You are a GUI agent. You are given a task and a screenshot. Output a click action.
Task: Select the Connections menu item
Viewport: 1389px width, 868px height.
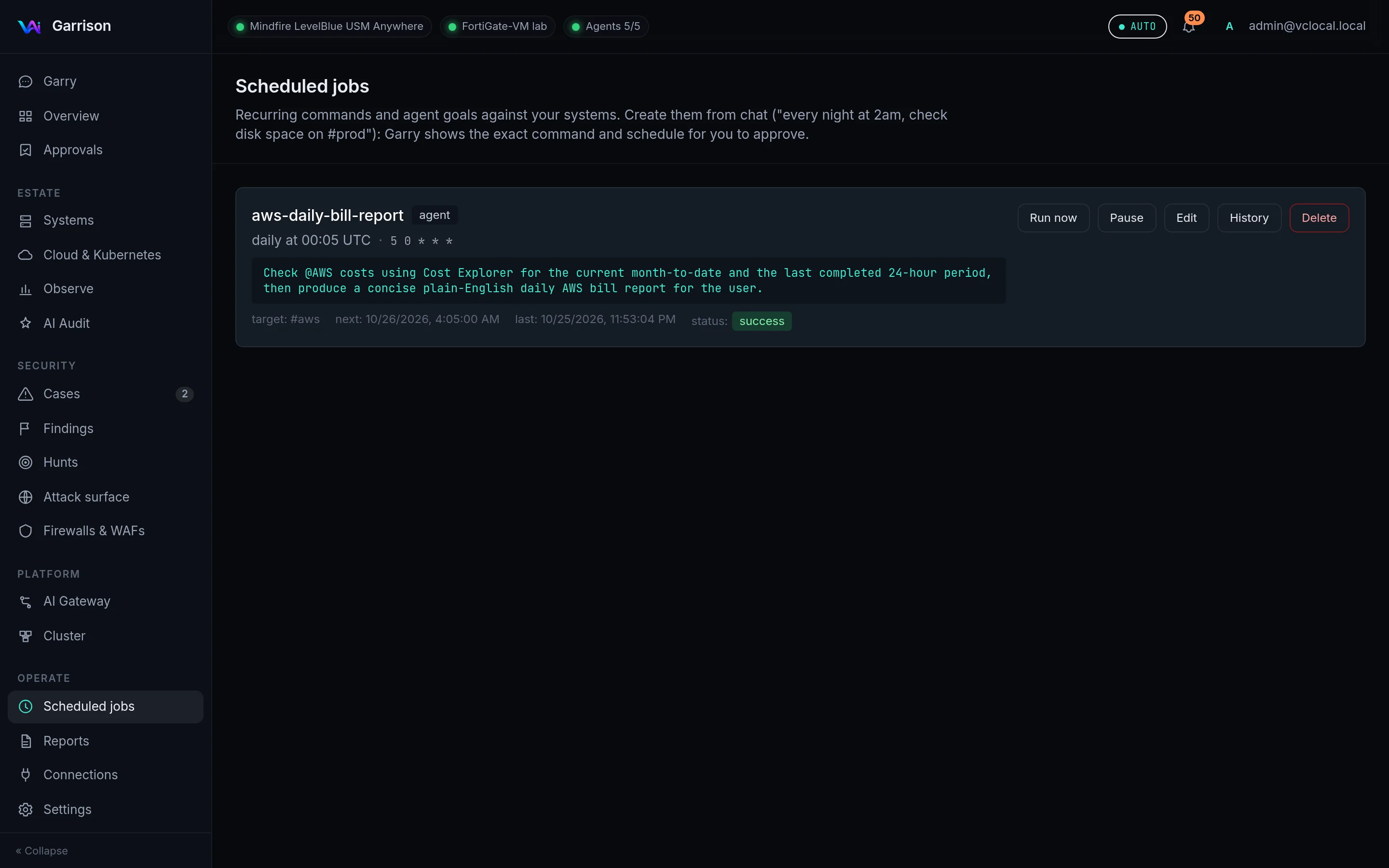pos(106,774)
